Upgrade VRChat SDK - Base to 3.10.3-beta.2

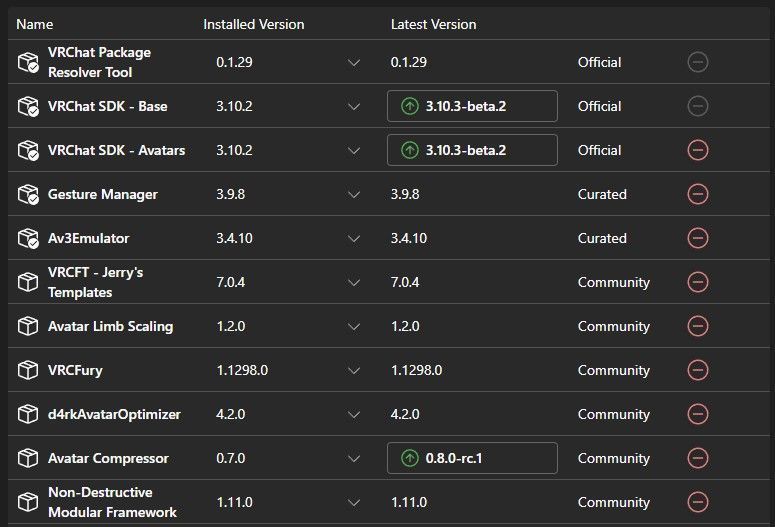coord(472,106)
